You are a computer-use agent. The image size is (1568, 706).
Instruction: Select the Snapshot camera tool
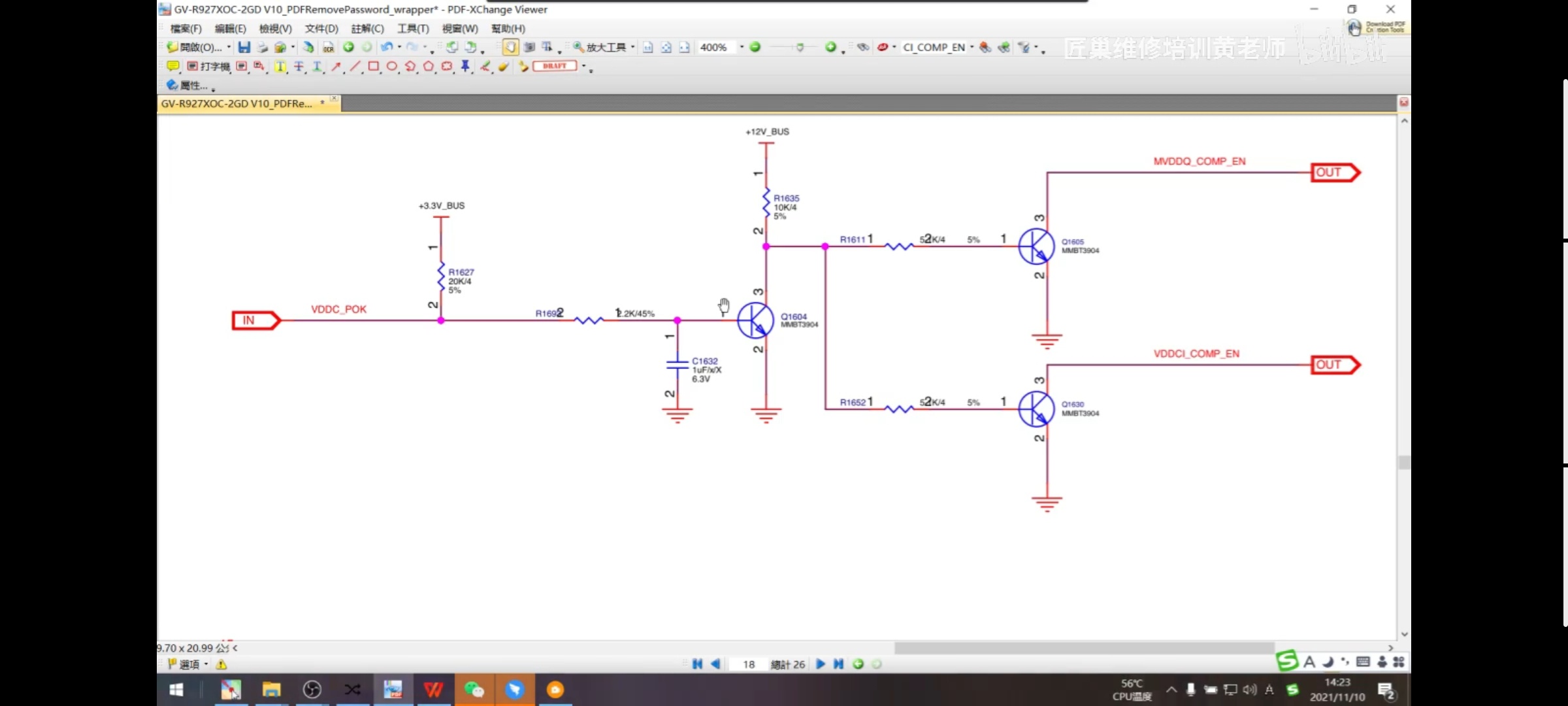(x=529, y=47)
